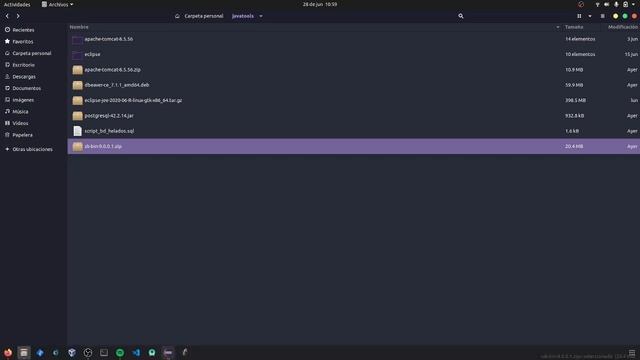Click the sort direction arrow beside Tamaño
Screen dimensions: 640x360
tap(558, 27)
